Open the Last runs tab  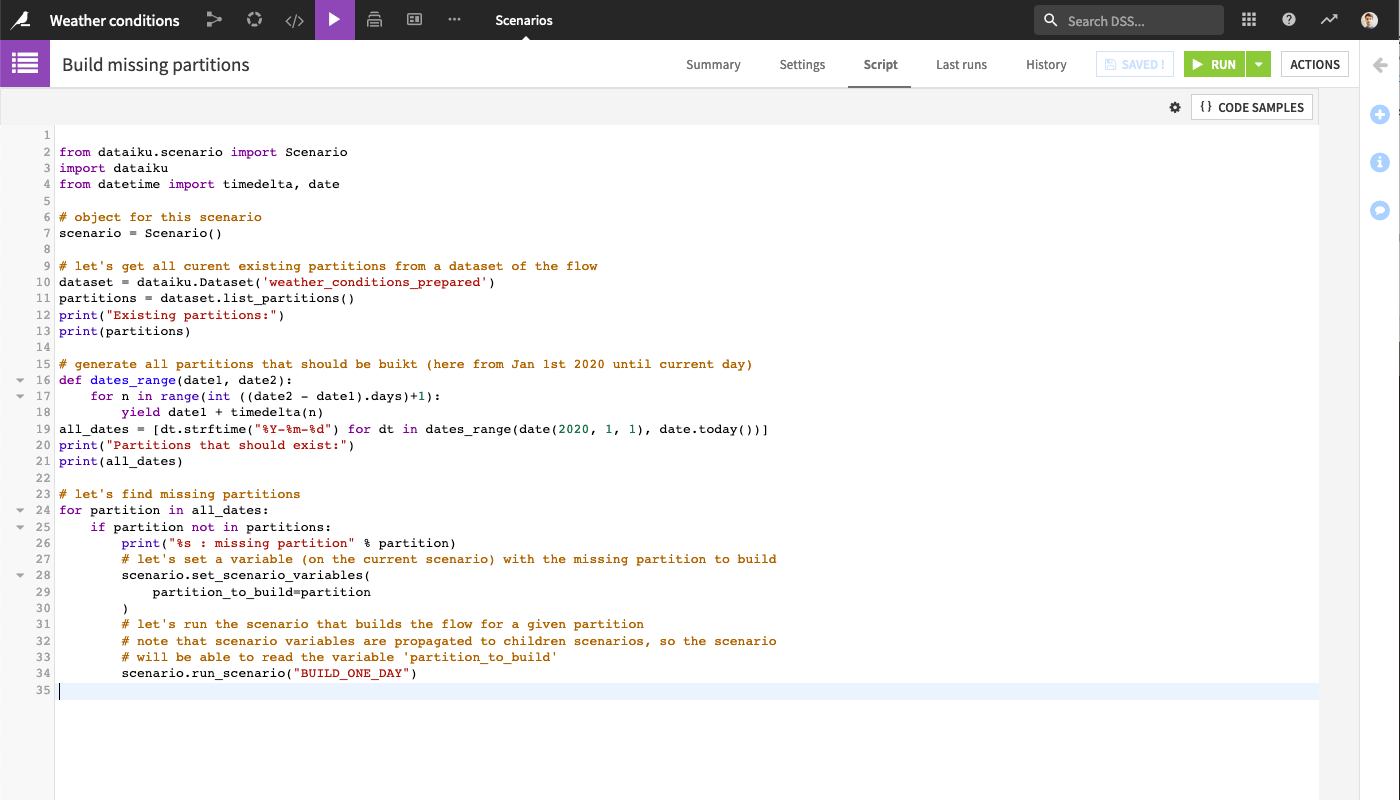coord(961,64)
